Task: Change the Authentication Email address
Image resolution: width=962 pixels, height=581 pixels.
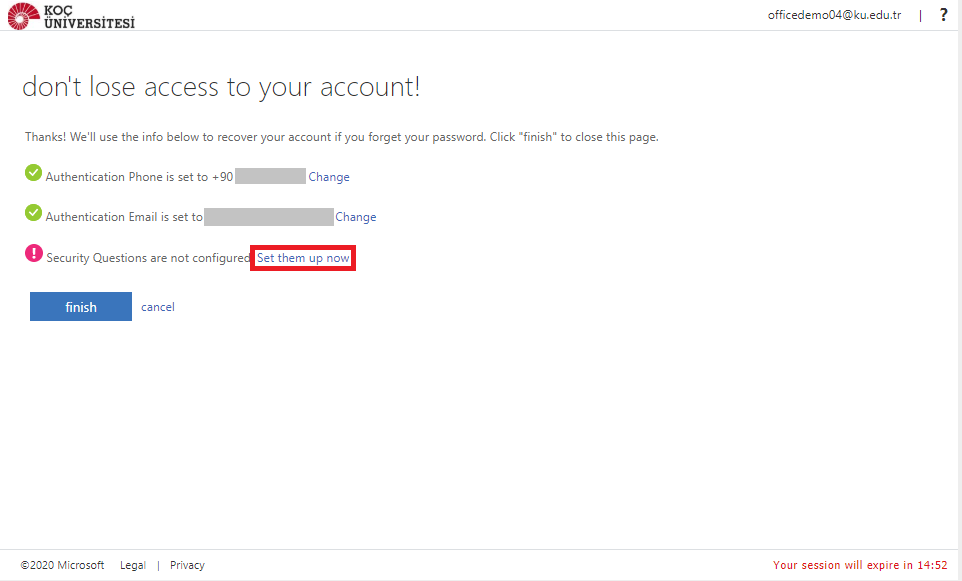Action: click(x=356, y=217)
